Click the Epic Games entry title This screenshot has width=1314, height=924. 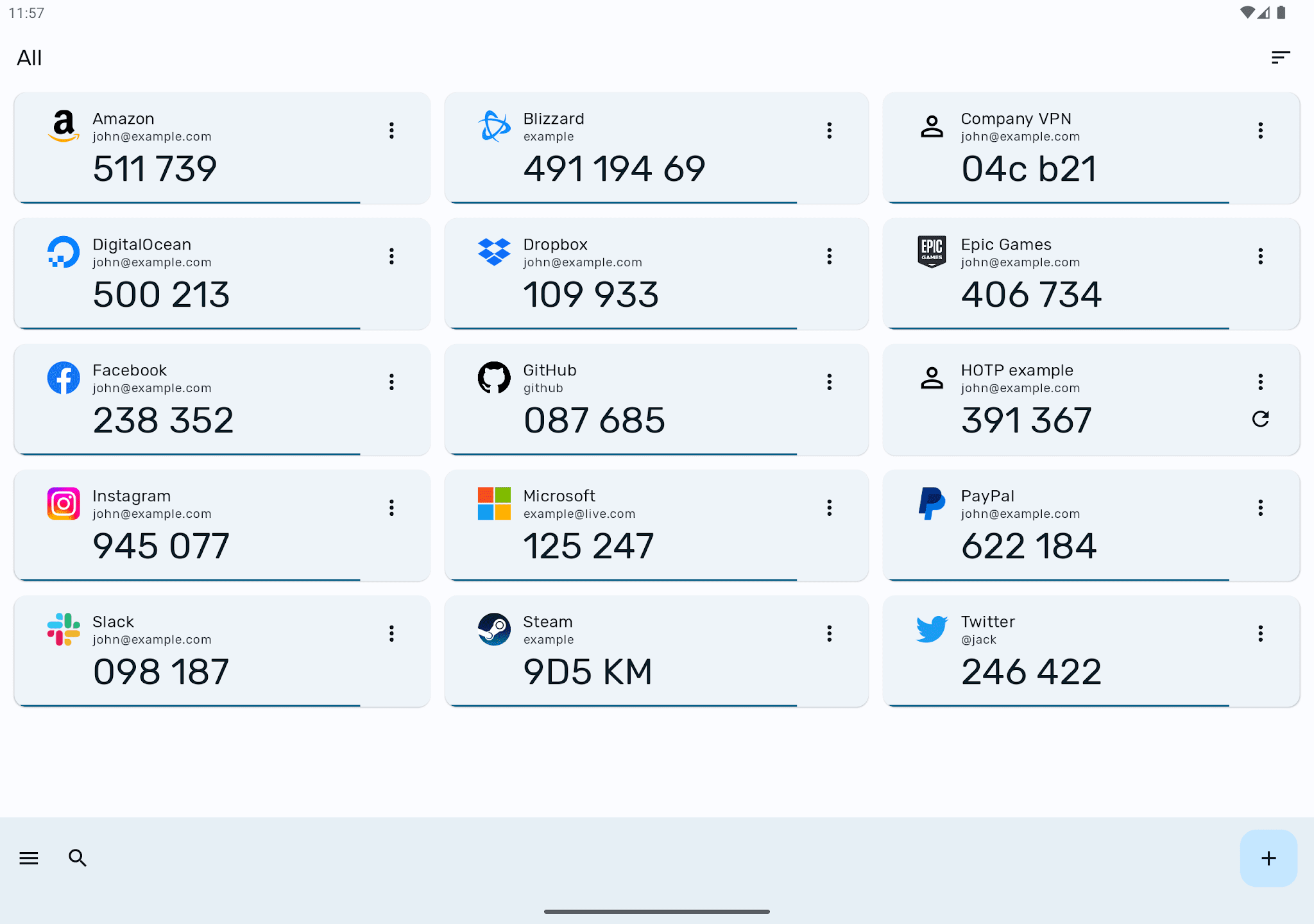pos(1005,244)
